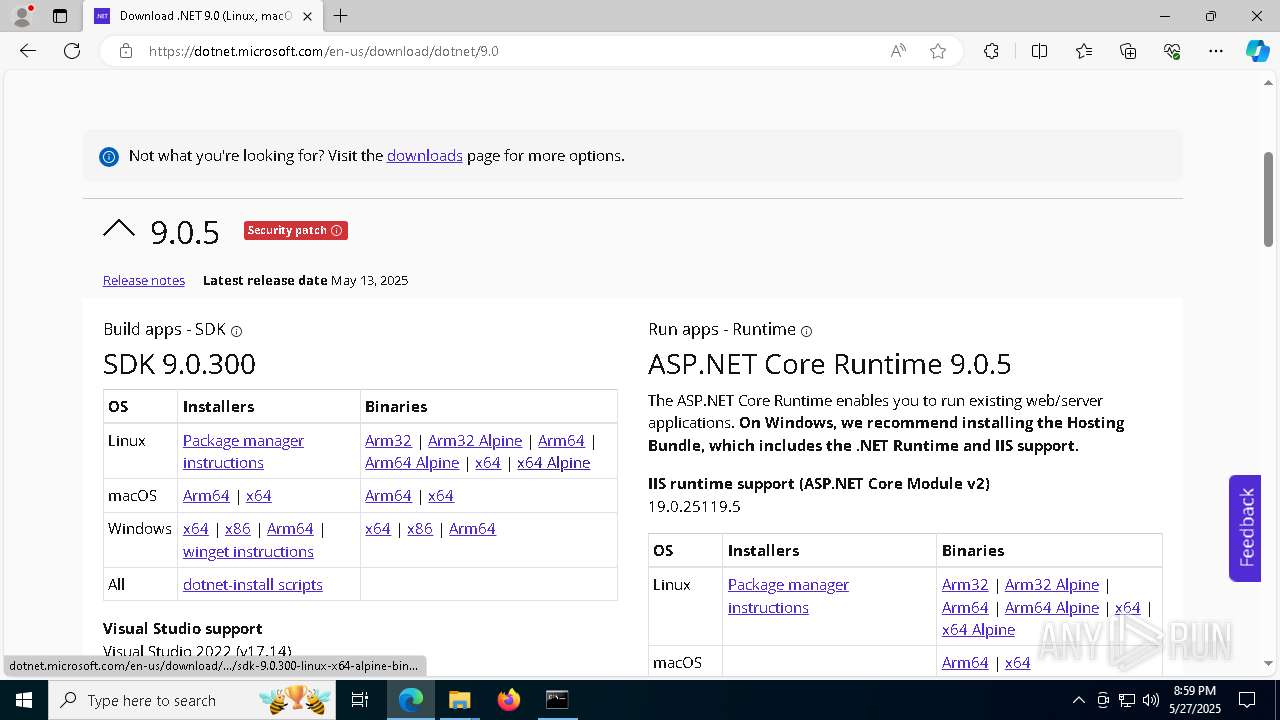Download ASP.NET Runtime Linux Arm32 binaries
The image size is (1280, 720).
click(965, 584)
